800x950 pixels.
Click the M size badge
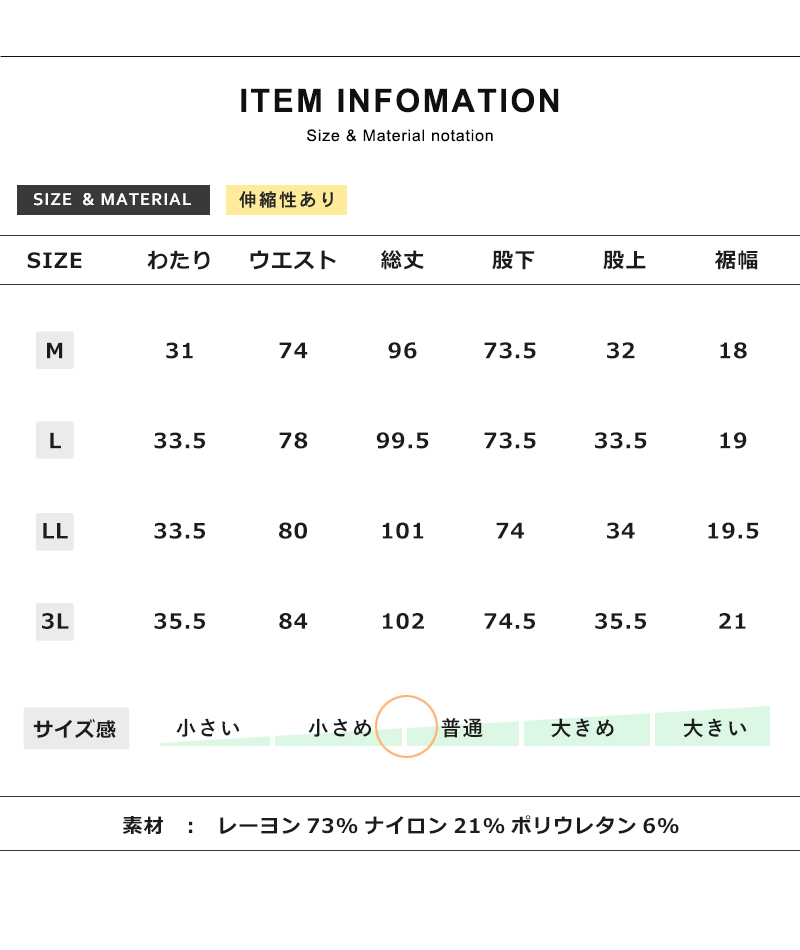(x=55, y=350)
